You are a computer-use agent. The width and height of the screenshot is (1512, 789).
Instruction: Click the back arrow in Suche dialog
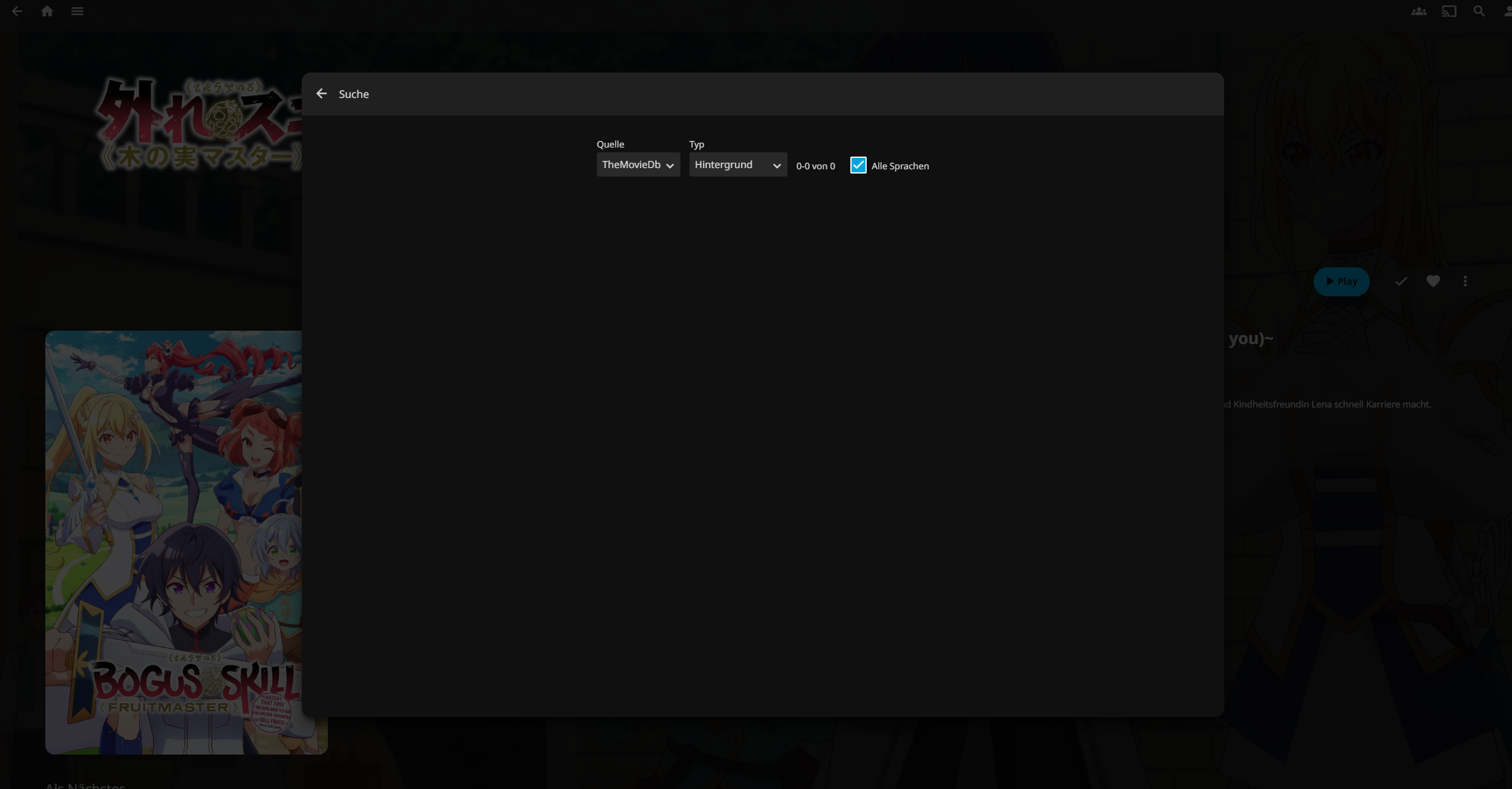pyautogui.click(x=322, y=94)
